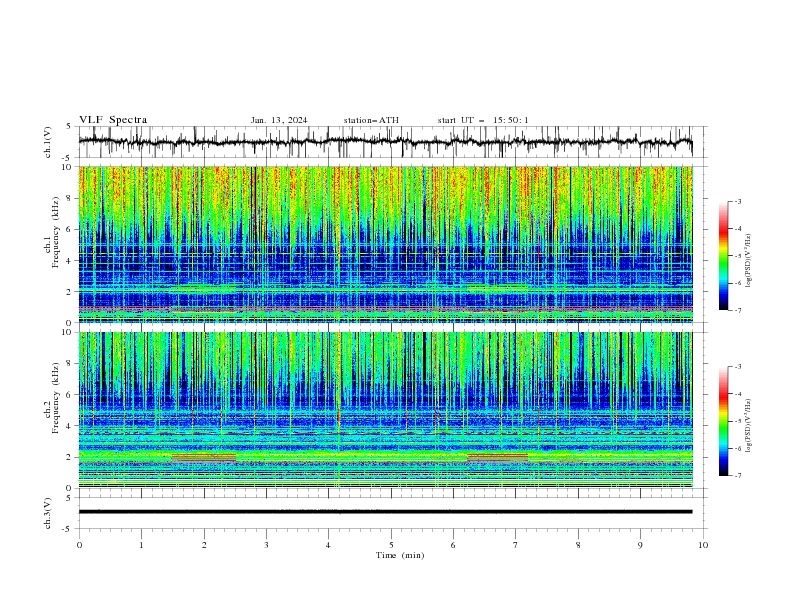Click the "0" tick on the time axis
Screen dimensions: 792x612
click(x=79, y=545)
